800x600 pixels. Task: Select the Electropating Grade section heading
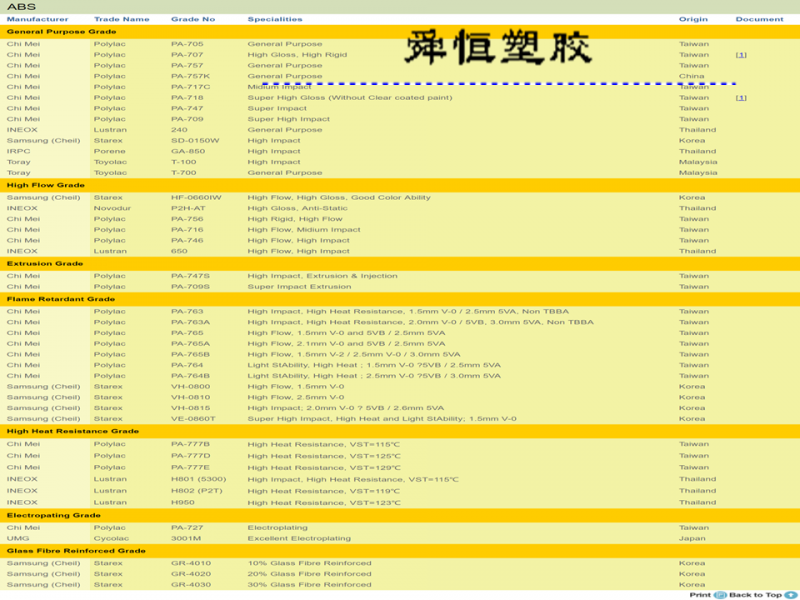tap(54, 515)
